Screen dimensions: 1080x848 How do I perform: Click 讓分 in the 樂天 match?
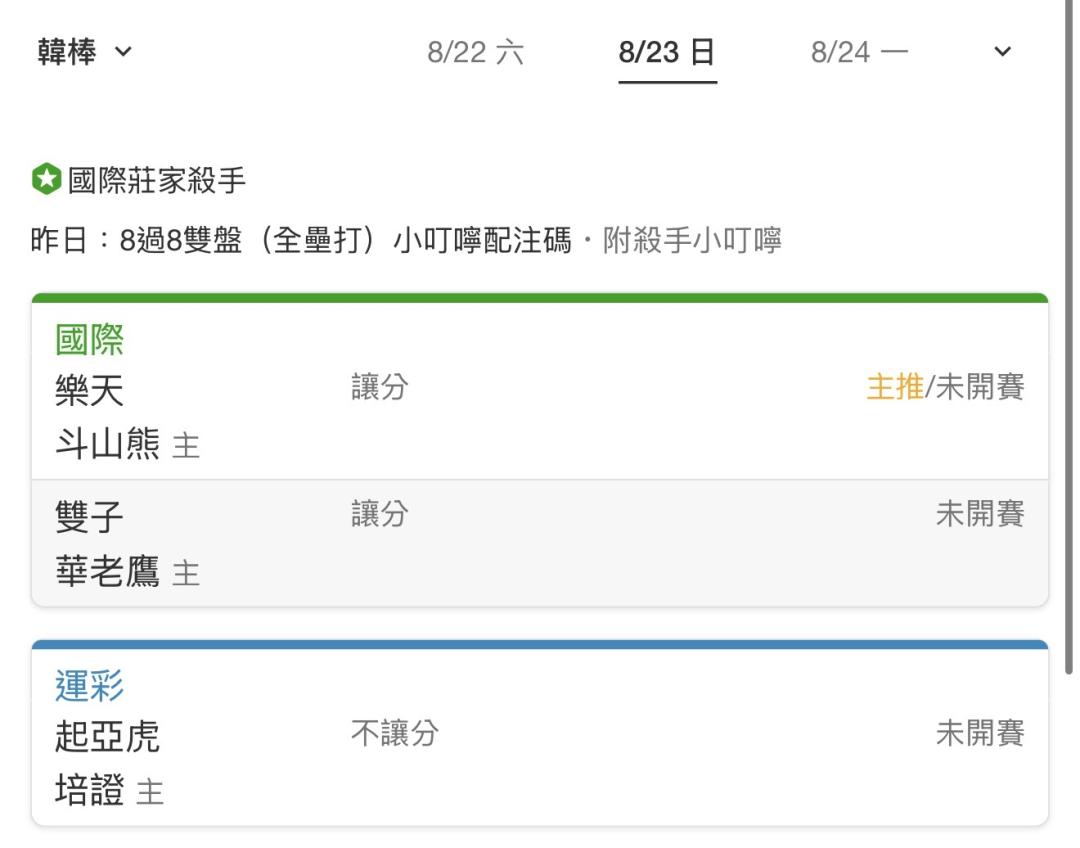click(x=380, y=386)
